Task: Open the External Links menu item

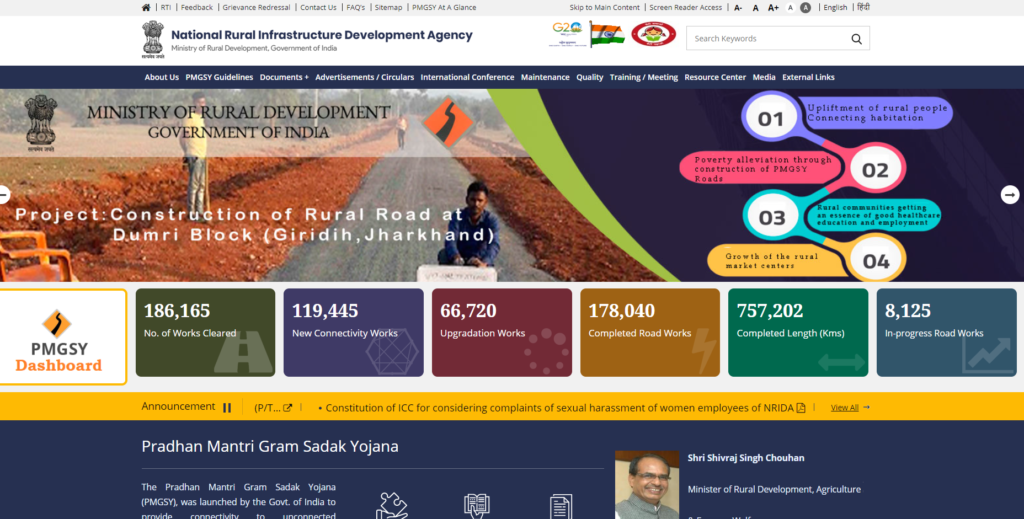Action: click(808, 77)
